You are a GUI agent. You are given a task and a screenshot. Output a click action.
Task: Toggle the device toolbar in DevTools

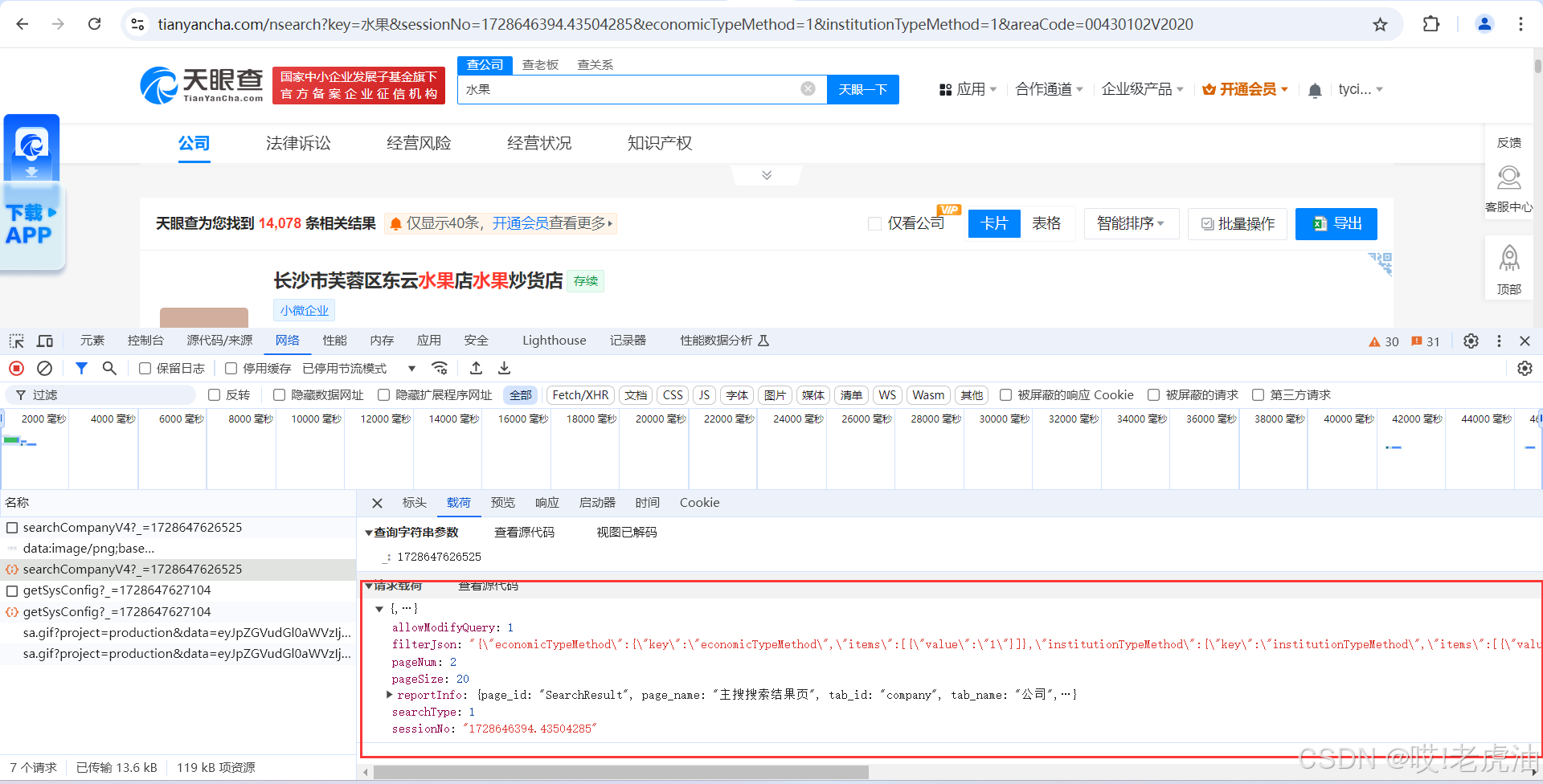[45, 341]
